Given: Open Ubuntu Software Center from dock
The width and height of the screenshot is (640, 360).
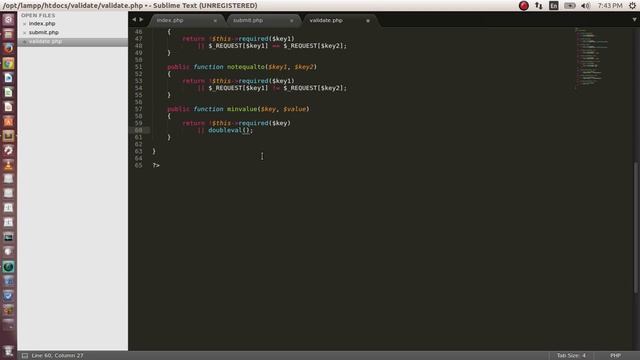Looking at the screenshot, I should click(x=8, y=121).
